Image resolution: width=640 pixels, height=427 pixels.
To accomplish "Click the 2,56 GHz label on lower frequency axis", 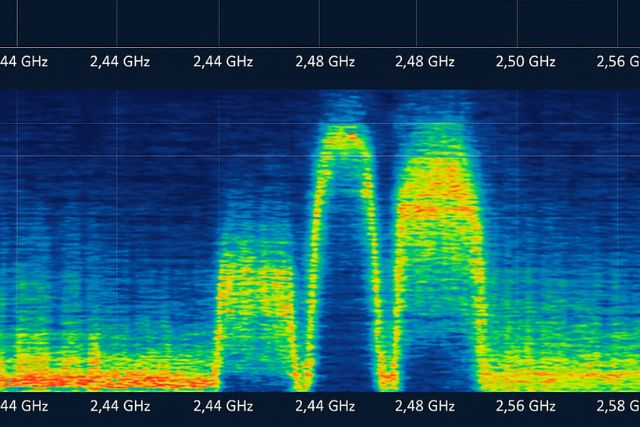I will (525, 406).
